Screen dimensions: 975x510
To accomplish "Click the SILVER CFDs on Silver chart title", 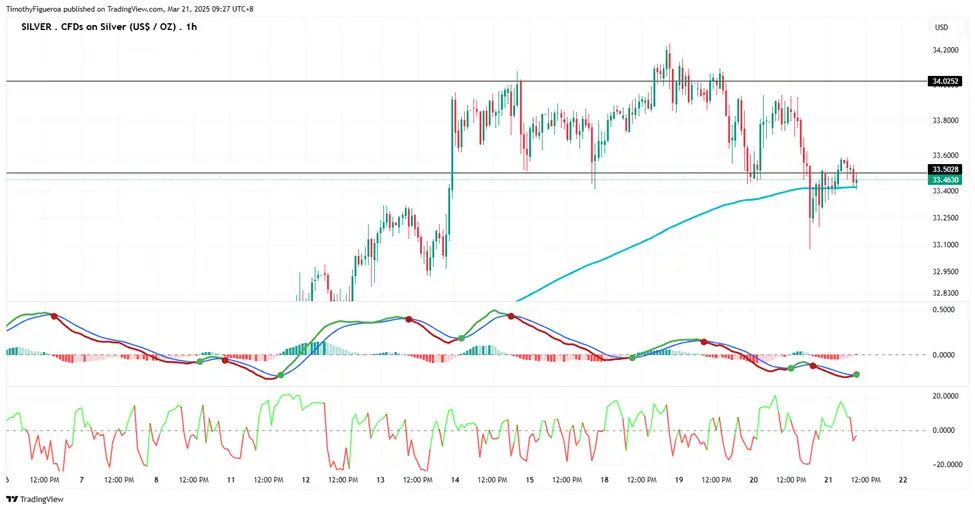I will click(109, 27).
